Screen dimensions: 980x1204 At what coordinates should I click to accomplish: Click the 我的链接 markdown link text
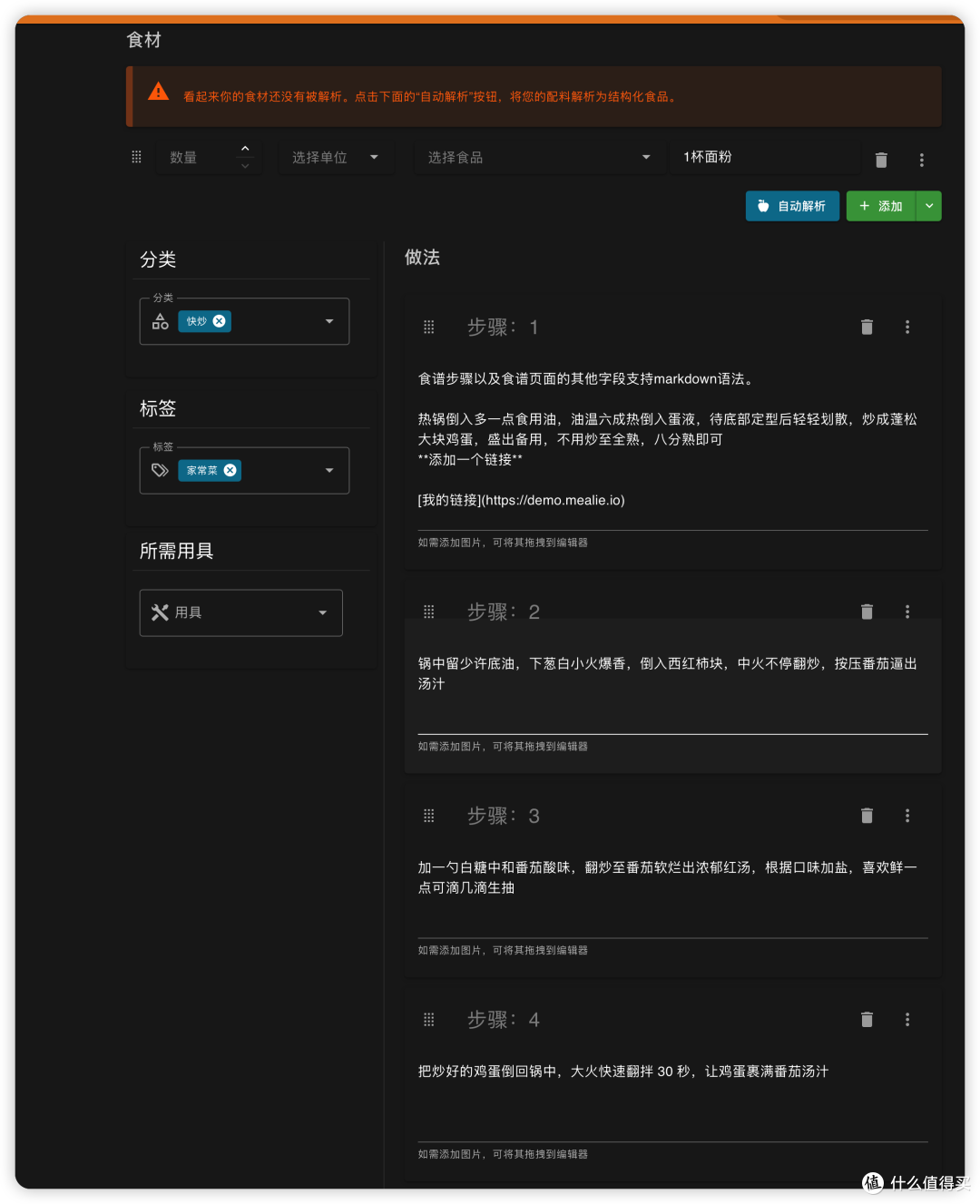pos(522,500)
